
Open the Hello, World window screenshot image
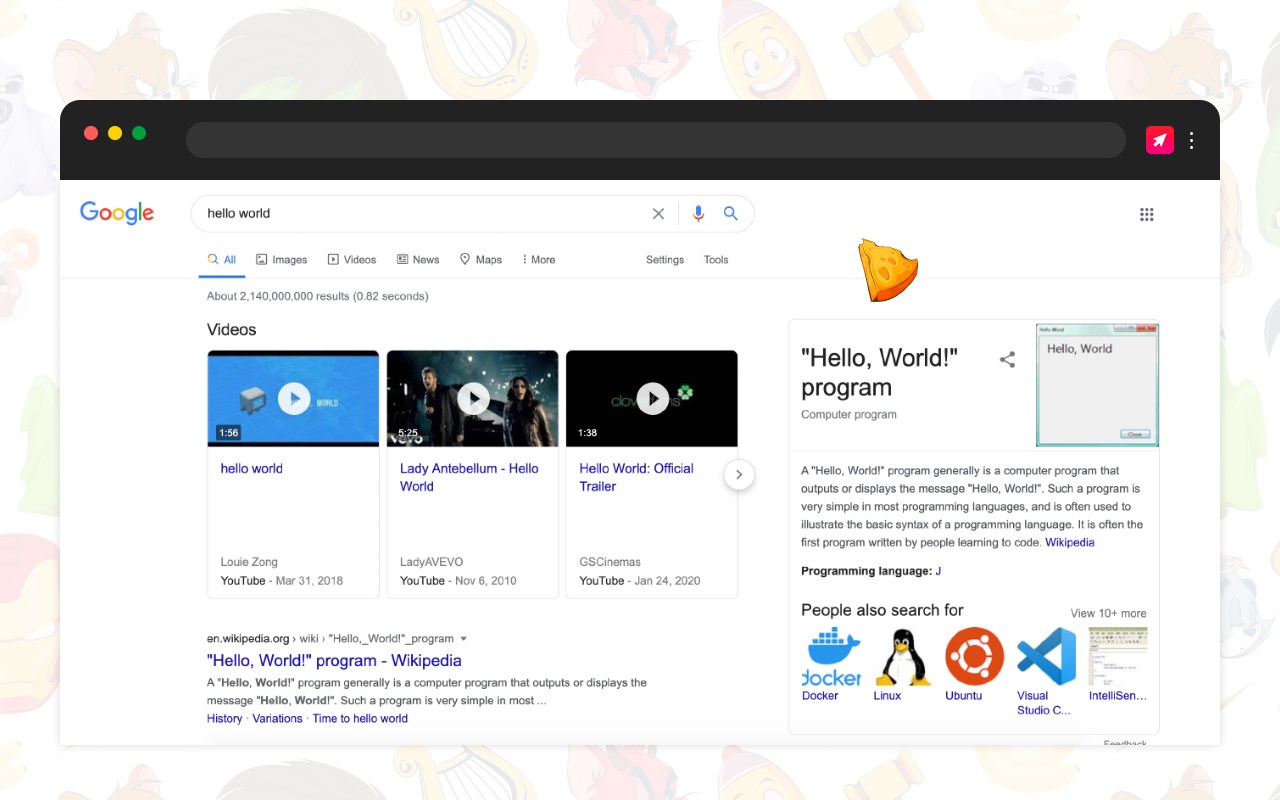point(1097,384)
